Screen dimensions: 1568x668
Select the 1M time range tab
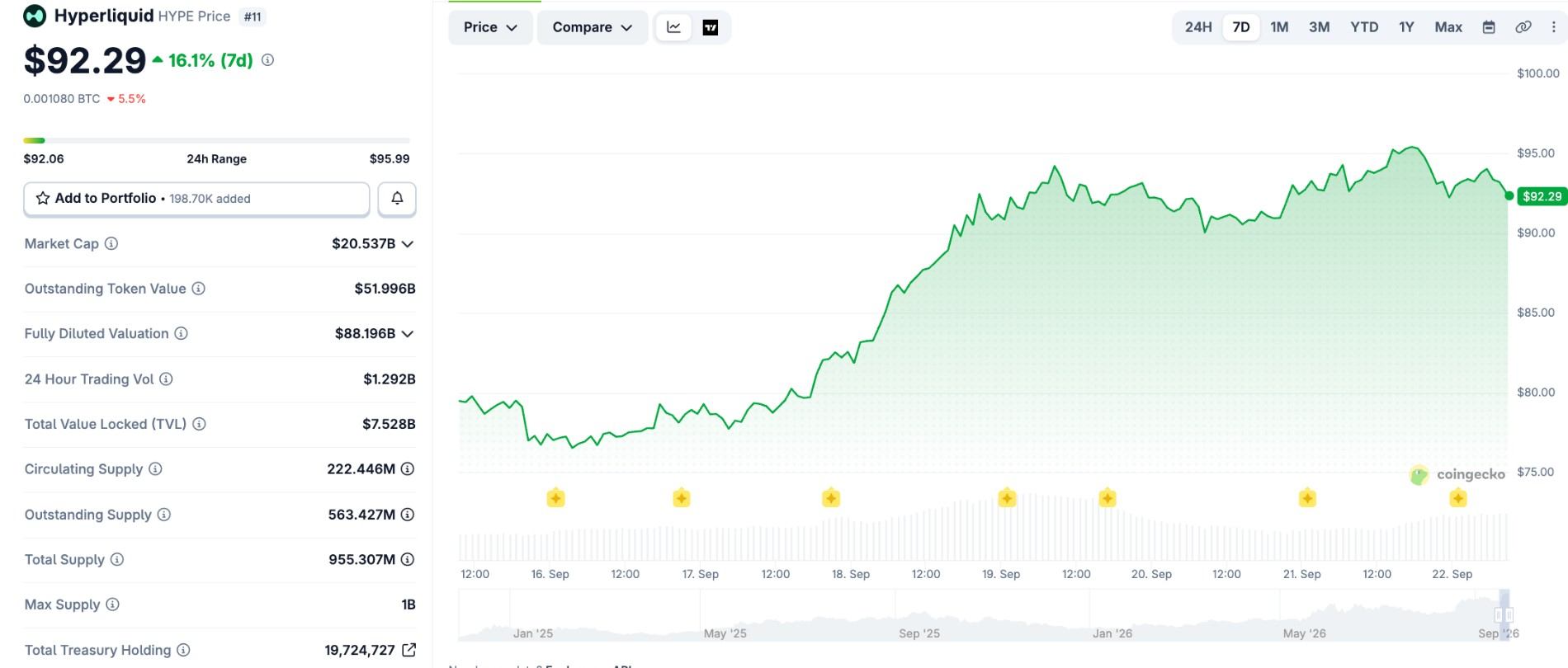tap(1279, 27)
